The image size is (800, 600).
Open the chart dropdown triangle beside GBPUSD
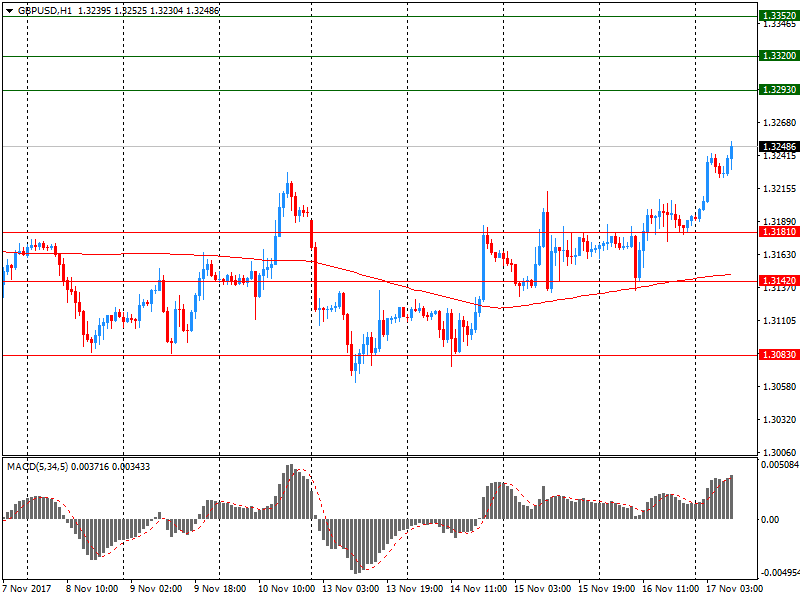(10, 11)
